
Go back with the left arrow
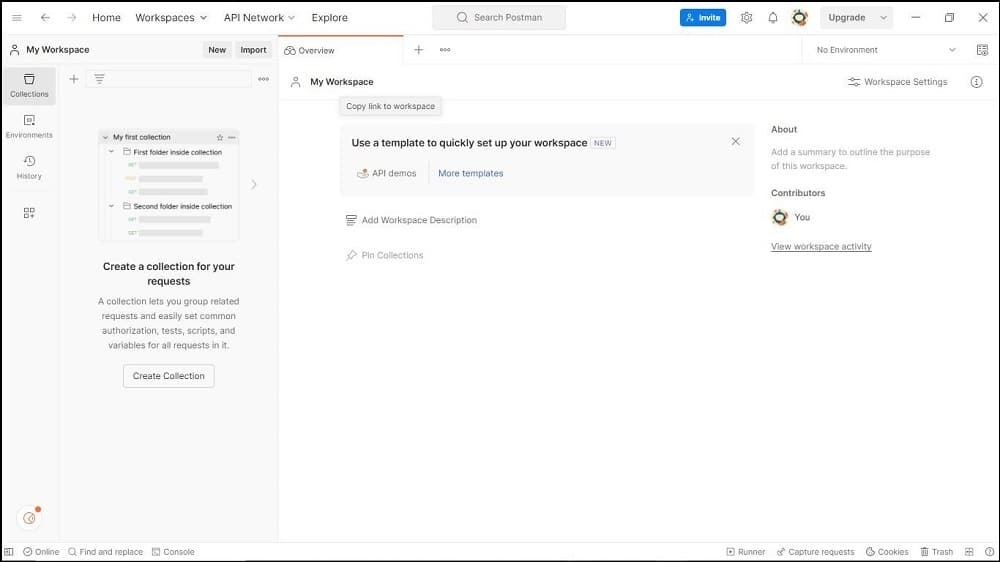click(45, 18)
